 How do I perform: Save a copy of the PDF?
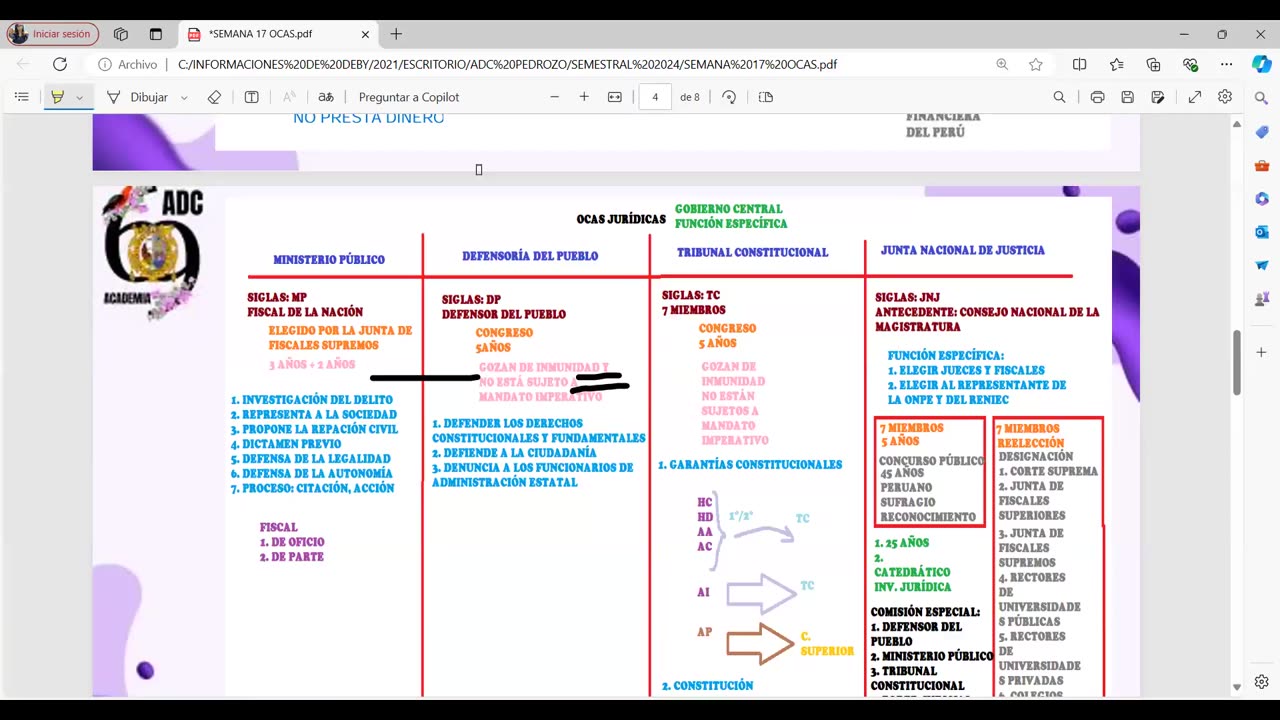coord(1157,97)
